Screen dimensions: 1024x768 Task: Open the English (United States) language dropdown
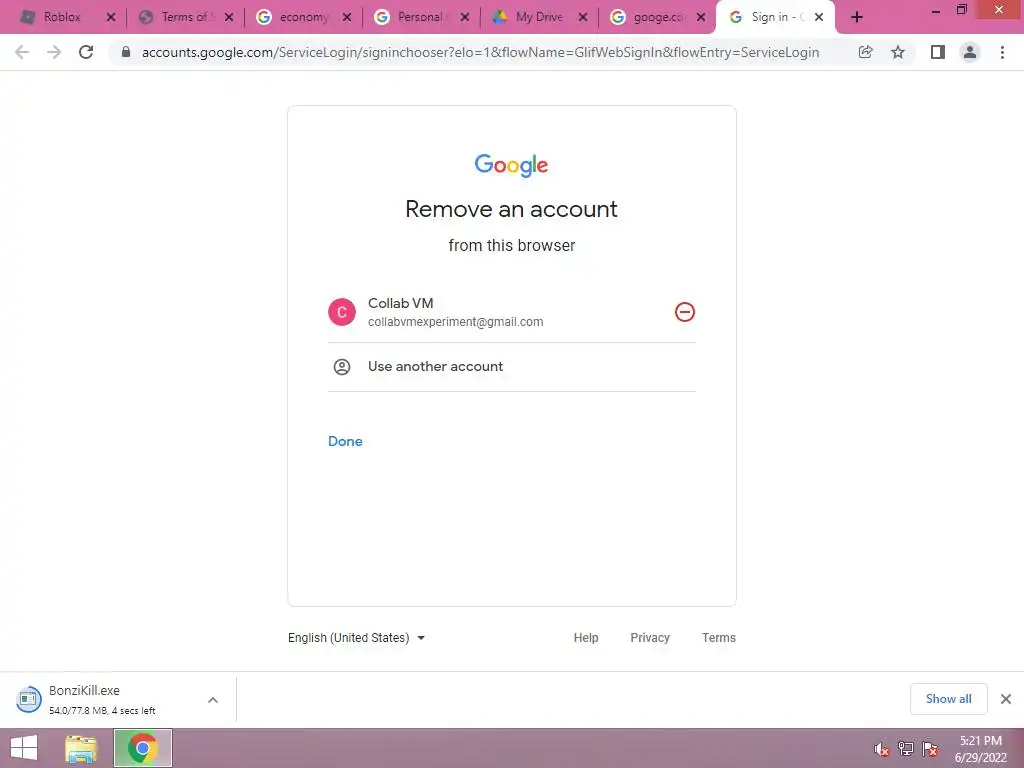coord(357,637)
